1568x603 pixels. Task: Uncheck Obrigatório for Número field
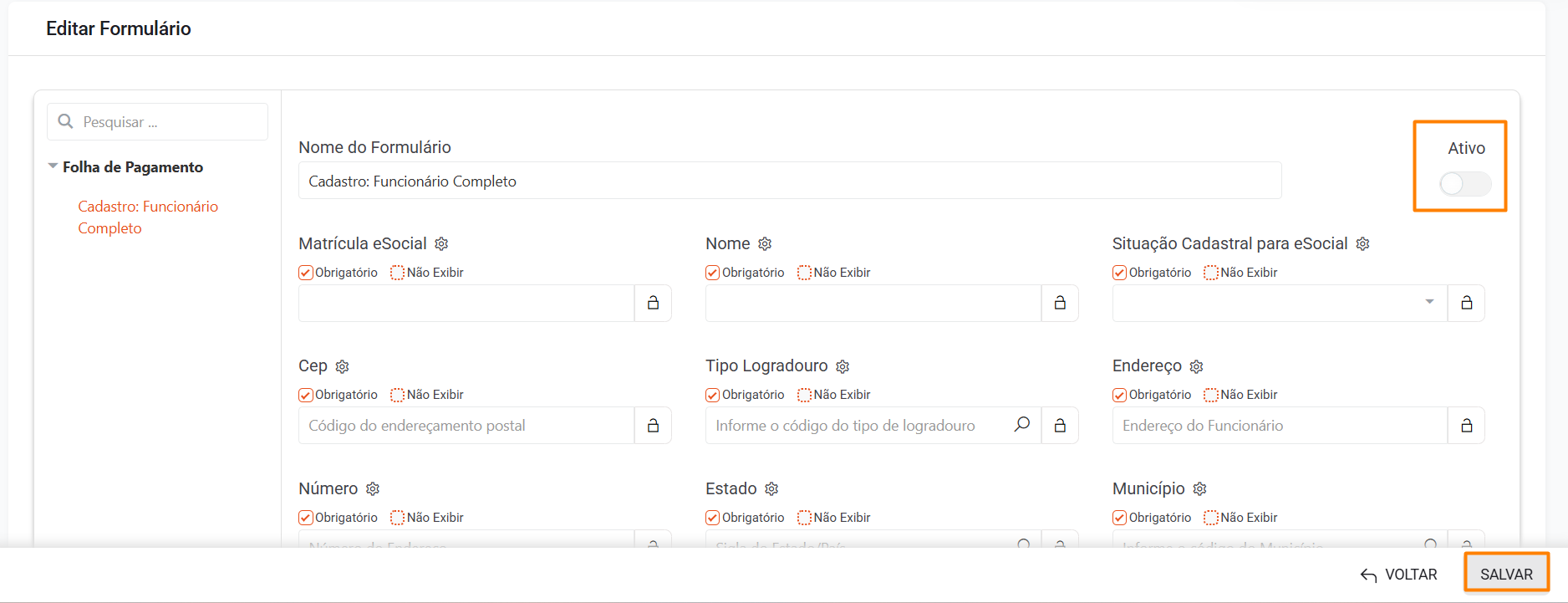[306, 518]
